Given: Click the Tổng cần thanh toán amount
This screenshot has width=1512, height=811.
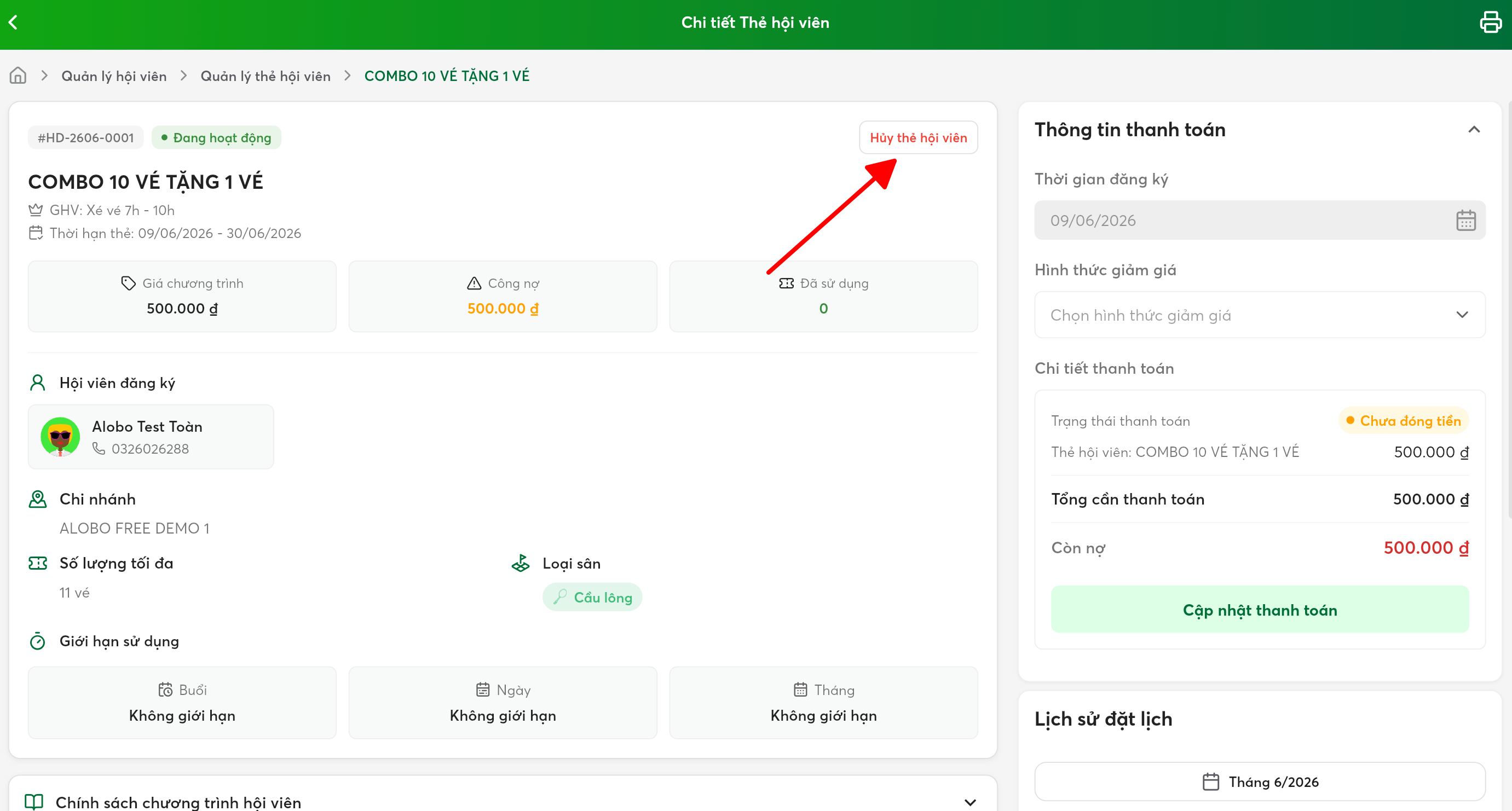Looking at the screenshot, I should coord(1431,500).
